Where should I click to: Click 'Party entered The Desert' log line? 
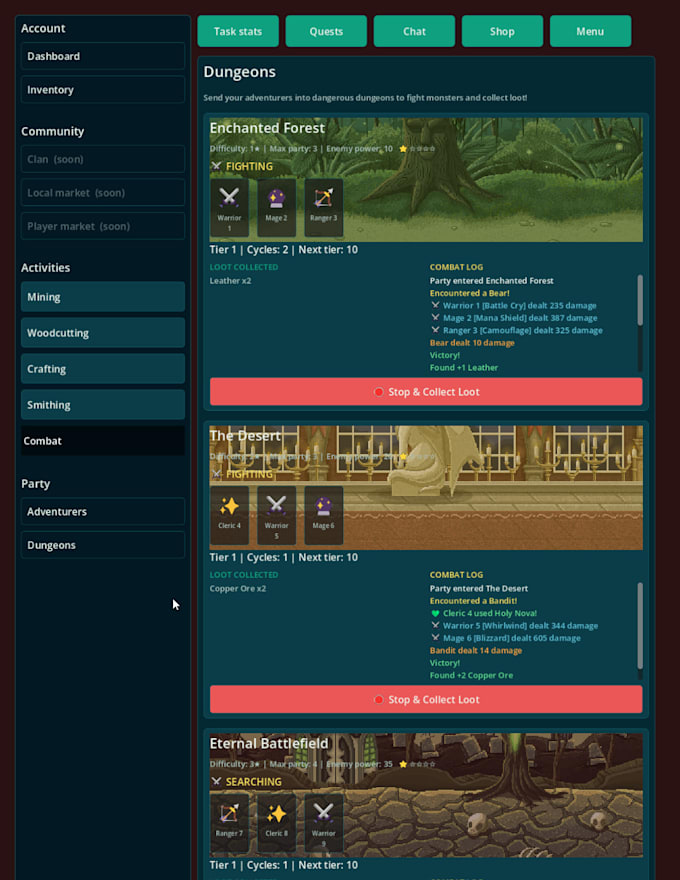479,588
